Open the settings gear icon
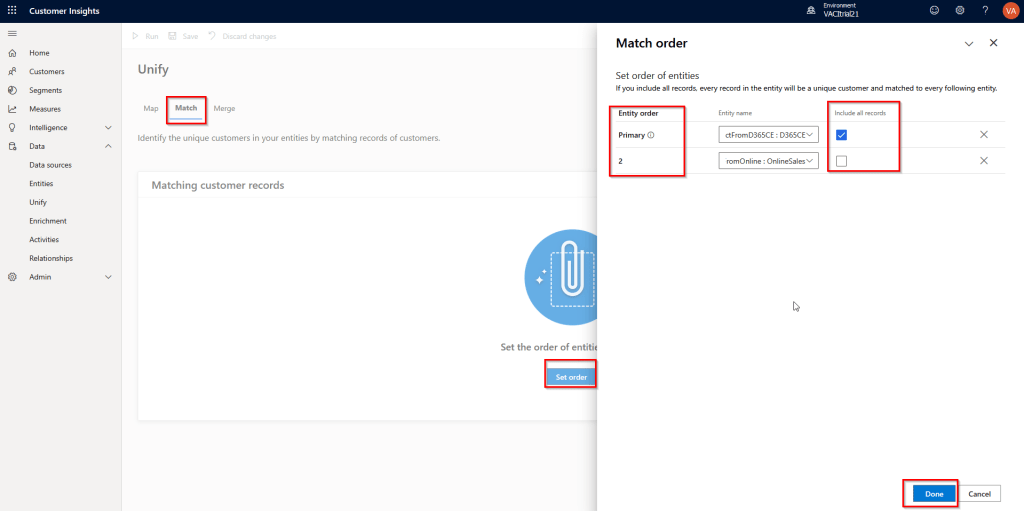The image size is (1024, 511). tap(960, 10)
